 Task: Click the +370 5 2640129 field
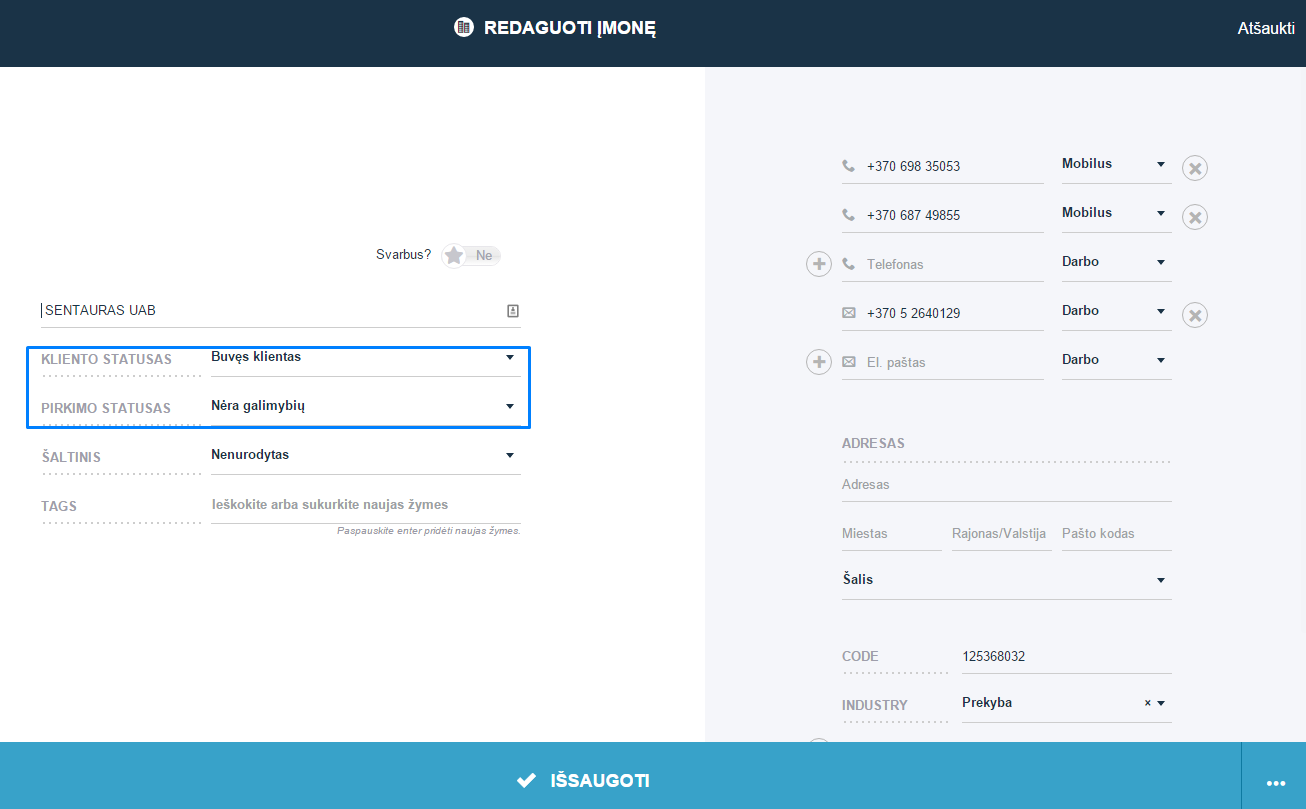[943, 314]
